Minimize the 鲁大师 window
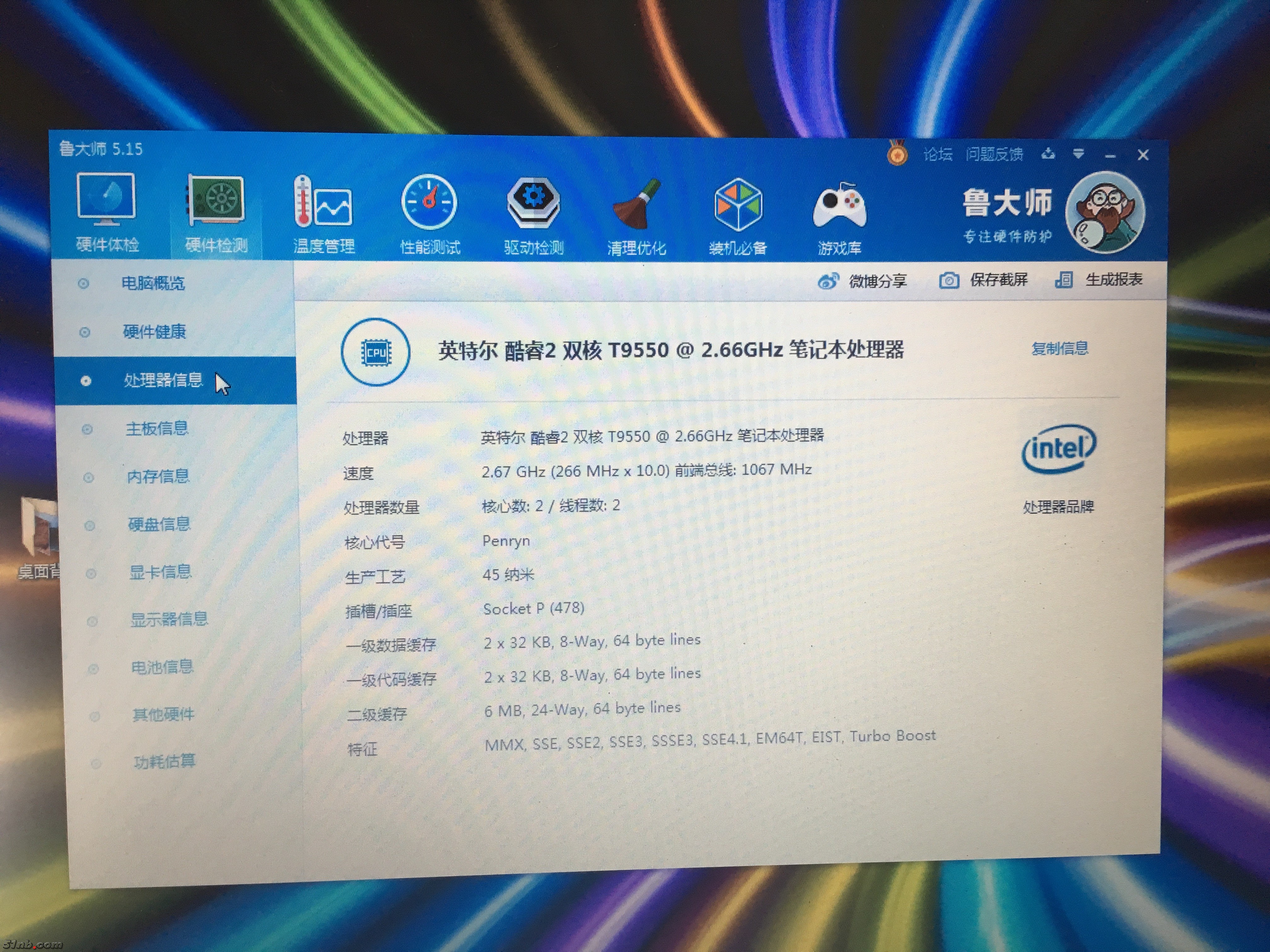 (x=1110, y=156)
